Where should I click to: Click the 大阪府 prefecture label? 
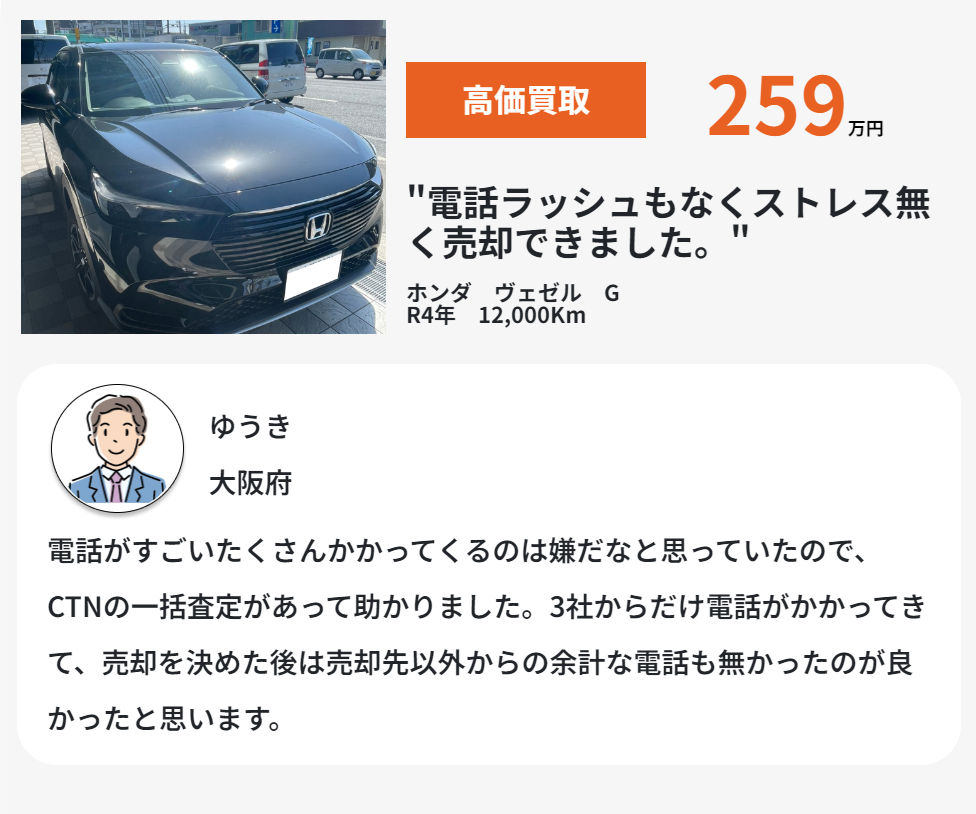[250, 483]
